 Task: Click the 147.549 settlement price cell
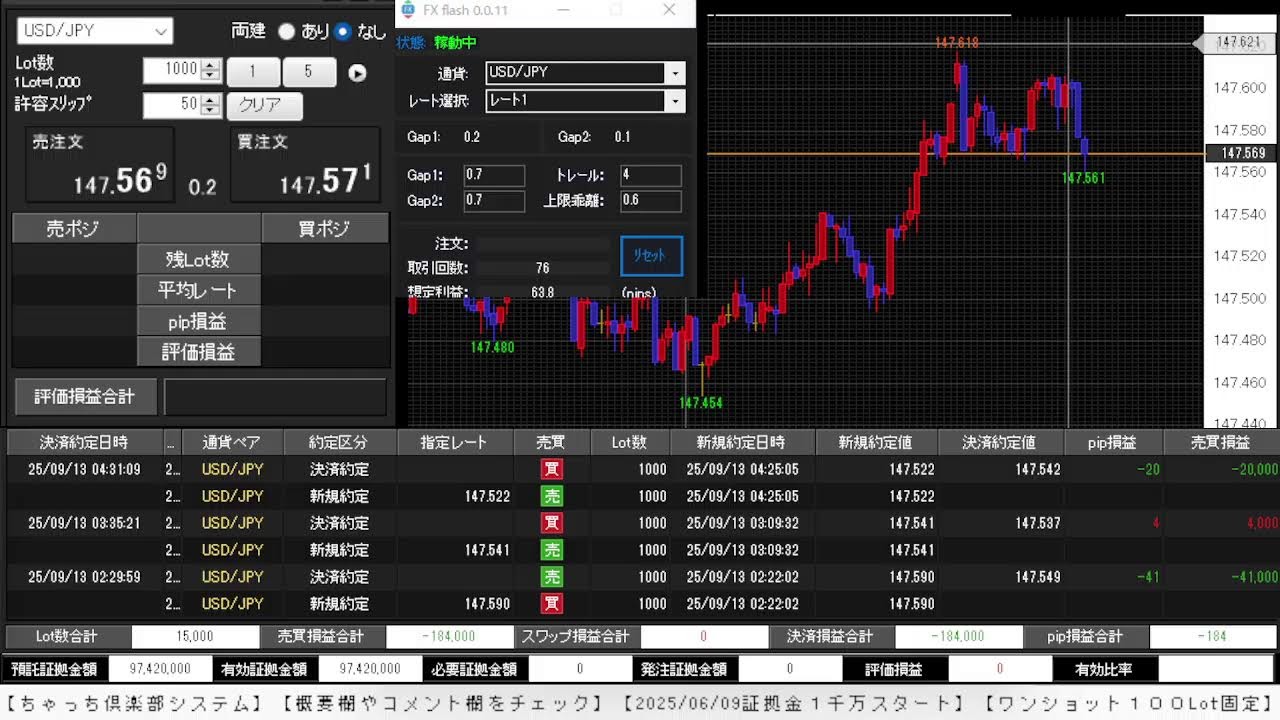click(1000, 577)
